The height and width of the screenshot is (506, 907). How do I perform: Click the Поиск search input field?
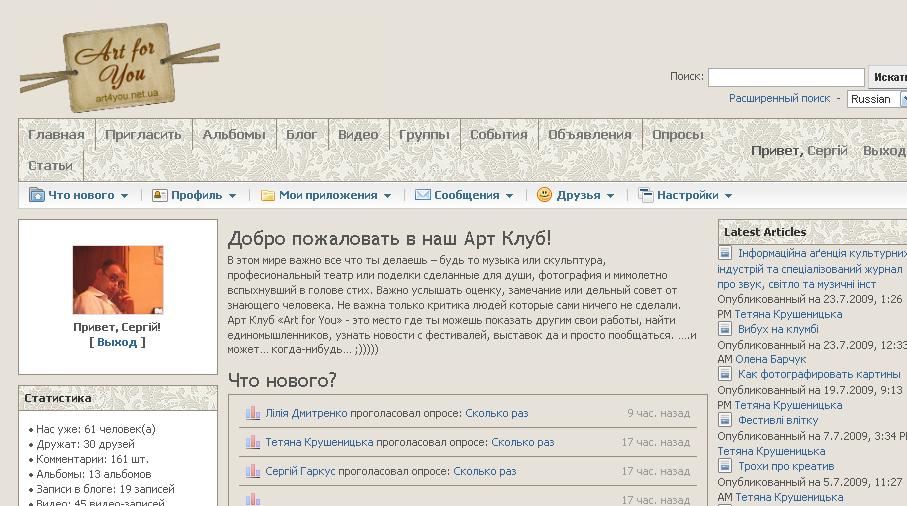[786, 77]
